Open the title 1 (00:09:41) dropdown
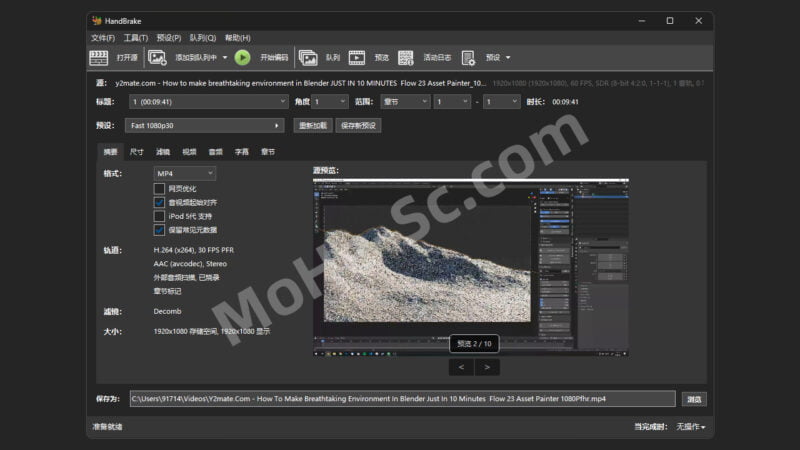The width and height of the screenshot is (800, 450). click(208, 102)
